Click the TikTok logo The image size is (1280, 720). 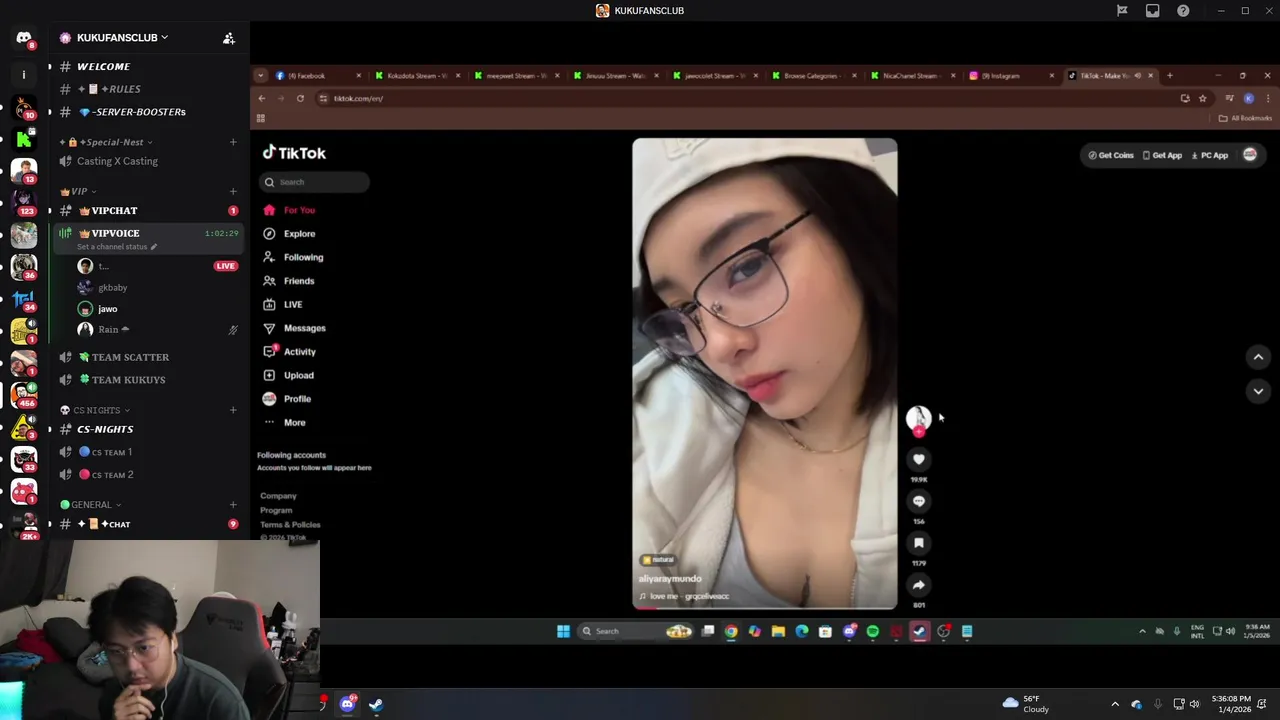click(x=294, y=153)
